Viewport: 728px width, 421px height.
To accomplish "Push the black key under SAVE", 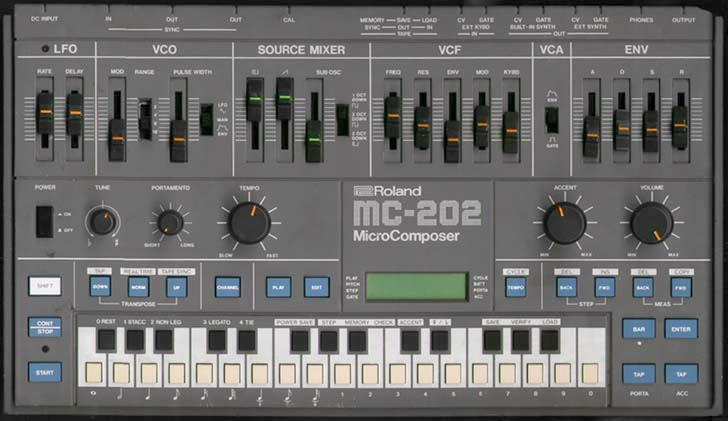I will (x=492, y=340).
